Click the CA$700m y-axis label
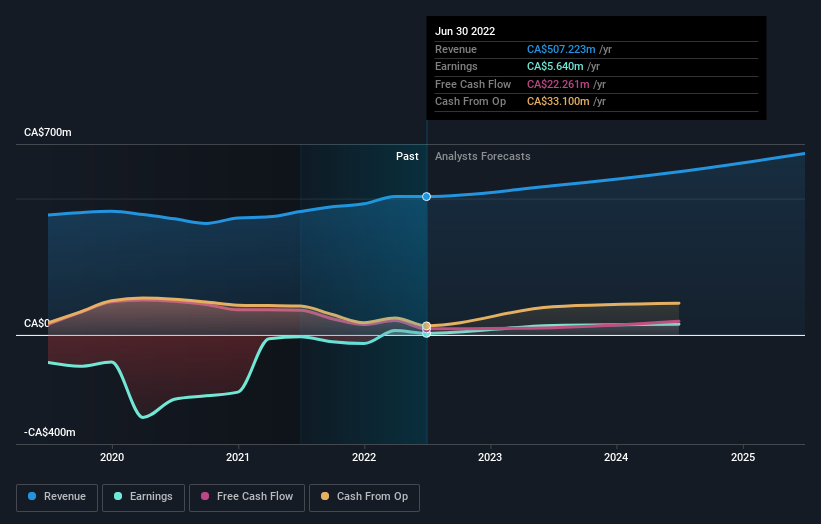 point(48,132)
